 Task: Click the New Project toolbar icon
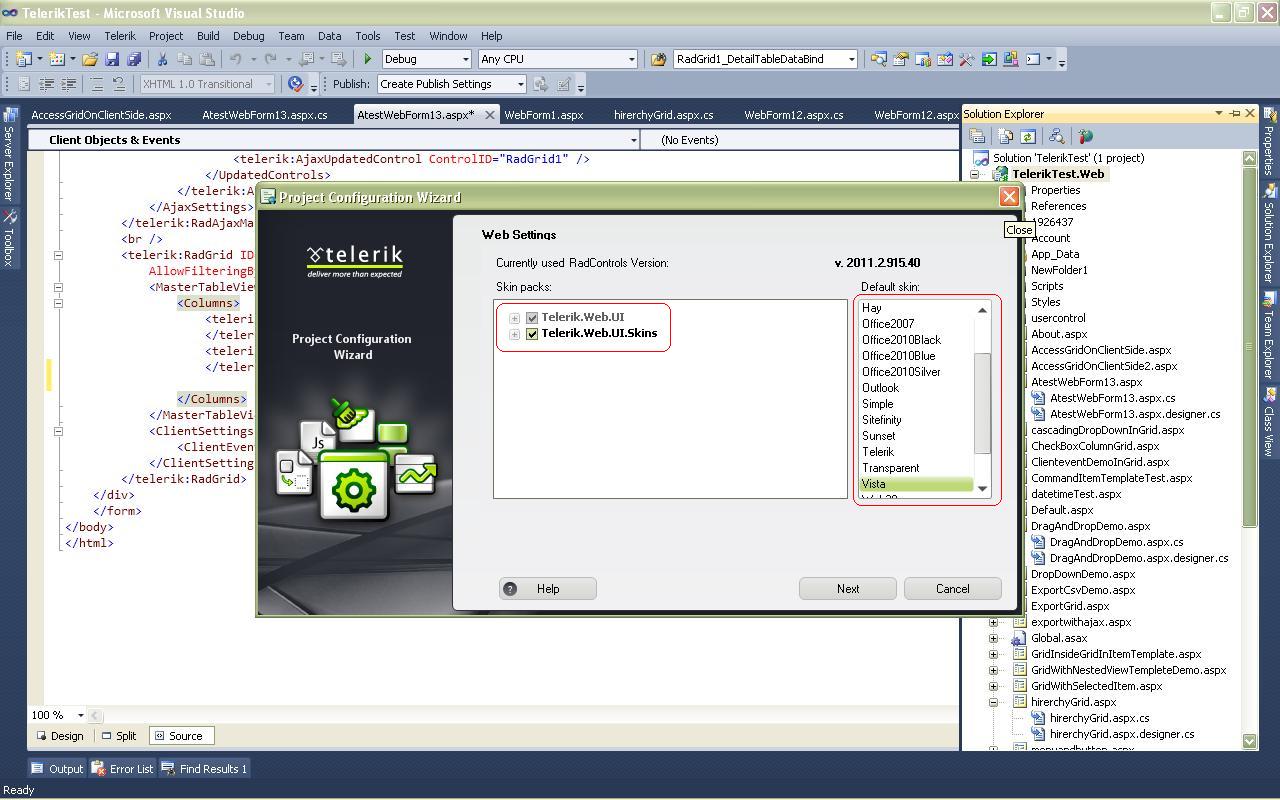pos(23,59)
